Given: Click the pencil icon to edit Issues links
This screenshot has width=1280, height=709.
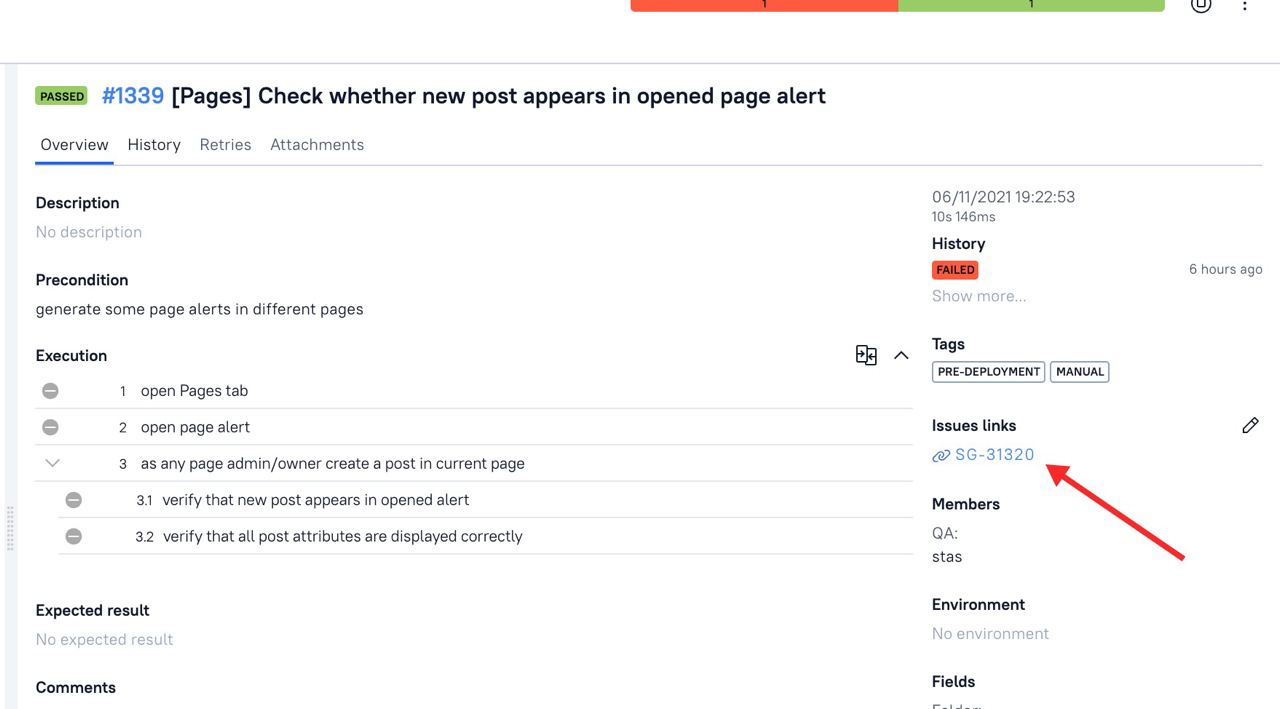Looking at the screenshot, I should point(1250,426).
